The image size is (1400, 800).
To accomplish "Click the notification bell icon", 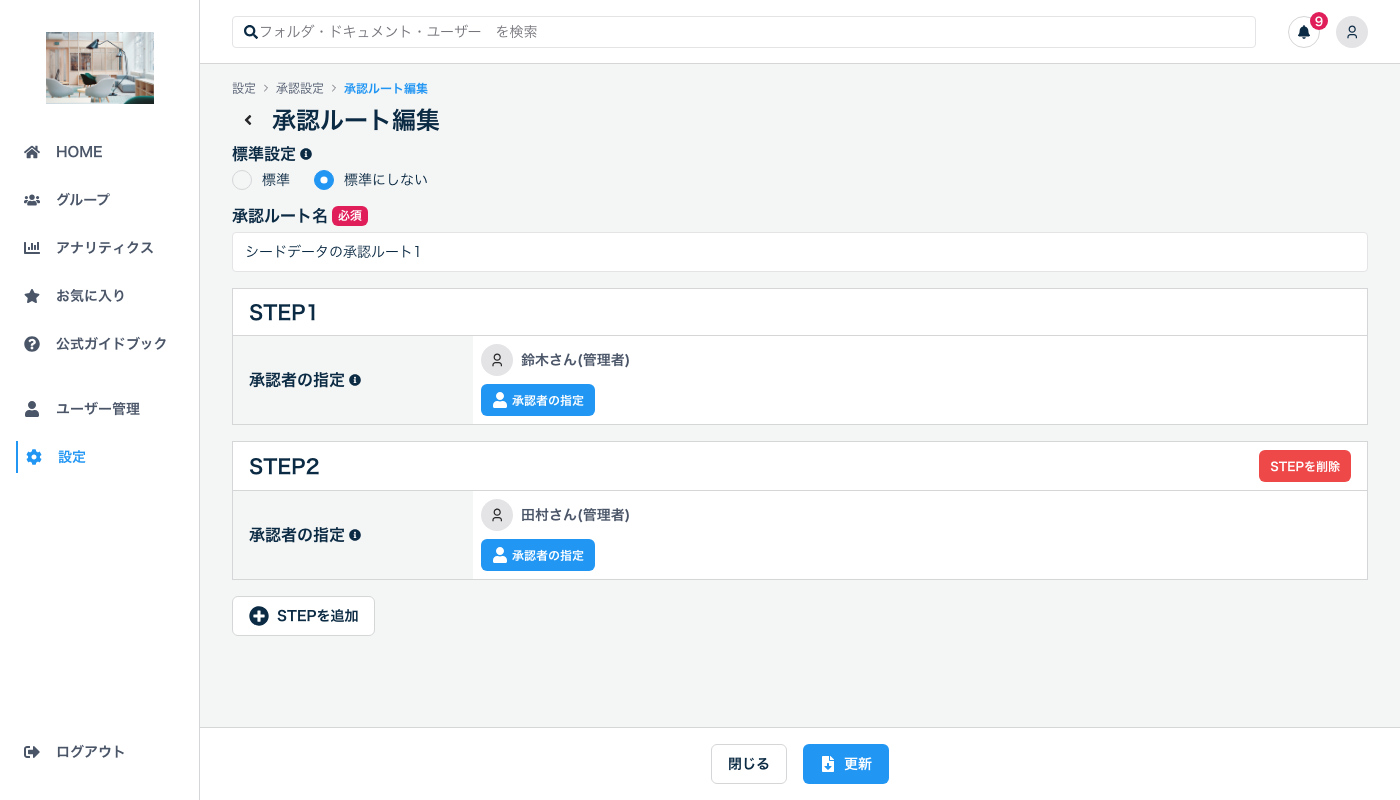I will tap(1303, 32).
